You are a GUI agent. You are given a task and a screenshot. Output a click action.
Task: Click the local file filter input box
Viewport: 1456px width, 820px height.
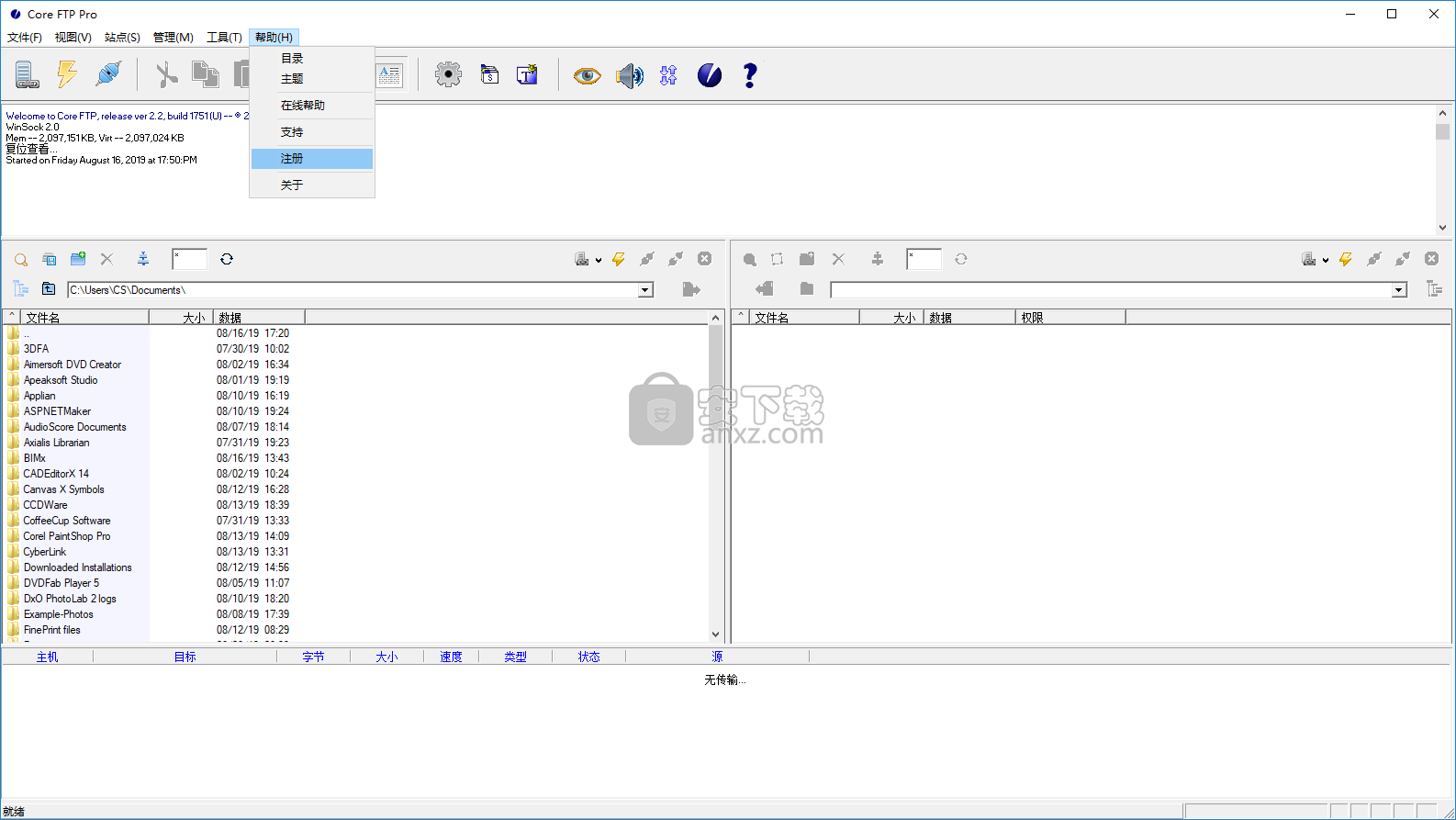(x=189, y=259)
